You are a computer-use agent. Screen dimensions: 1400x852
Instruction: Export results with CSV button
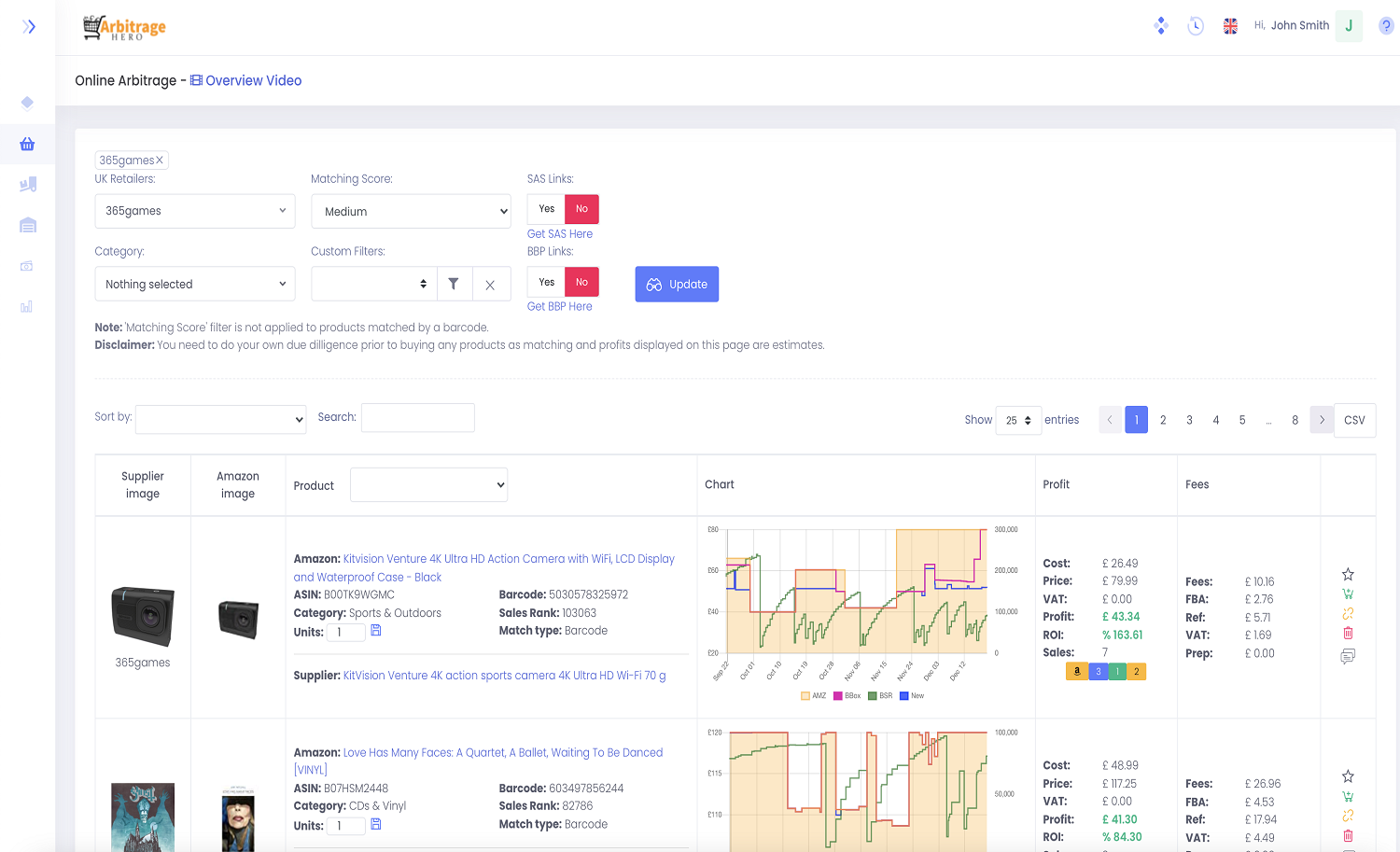[x=1354, y=420]
